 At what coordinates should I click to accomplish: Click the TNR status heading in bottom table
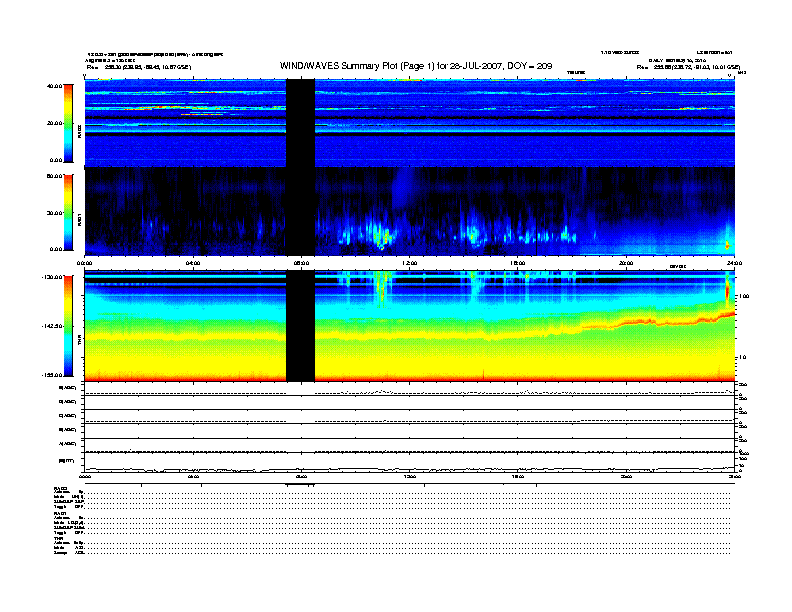[x=58, y=539]
